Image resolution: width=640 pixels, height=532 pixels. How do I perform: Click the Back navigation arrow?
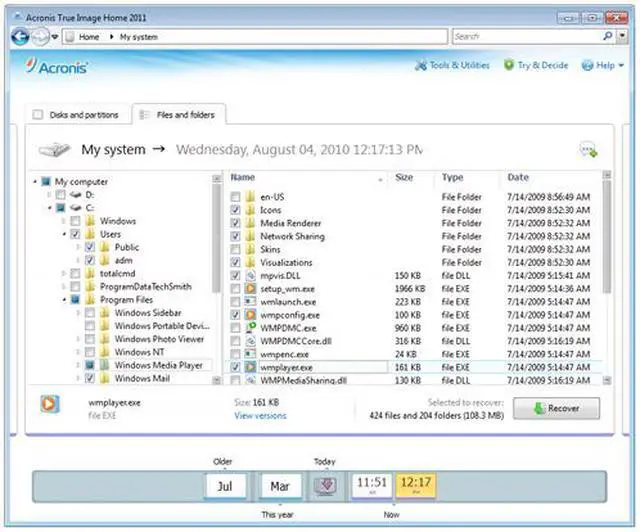click(20, 37)
